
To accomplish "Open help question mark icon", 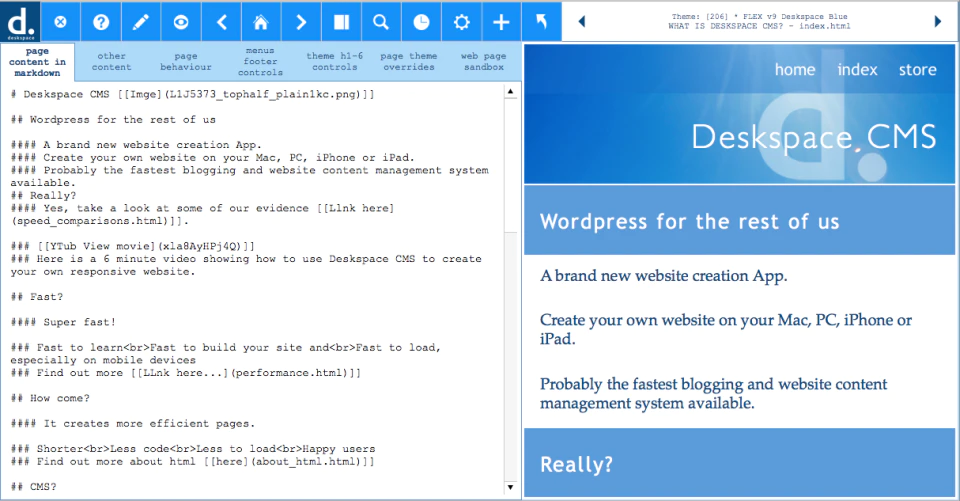I will 101,22.
